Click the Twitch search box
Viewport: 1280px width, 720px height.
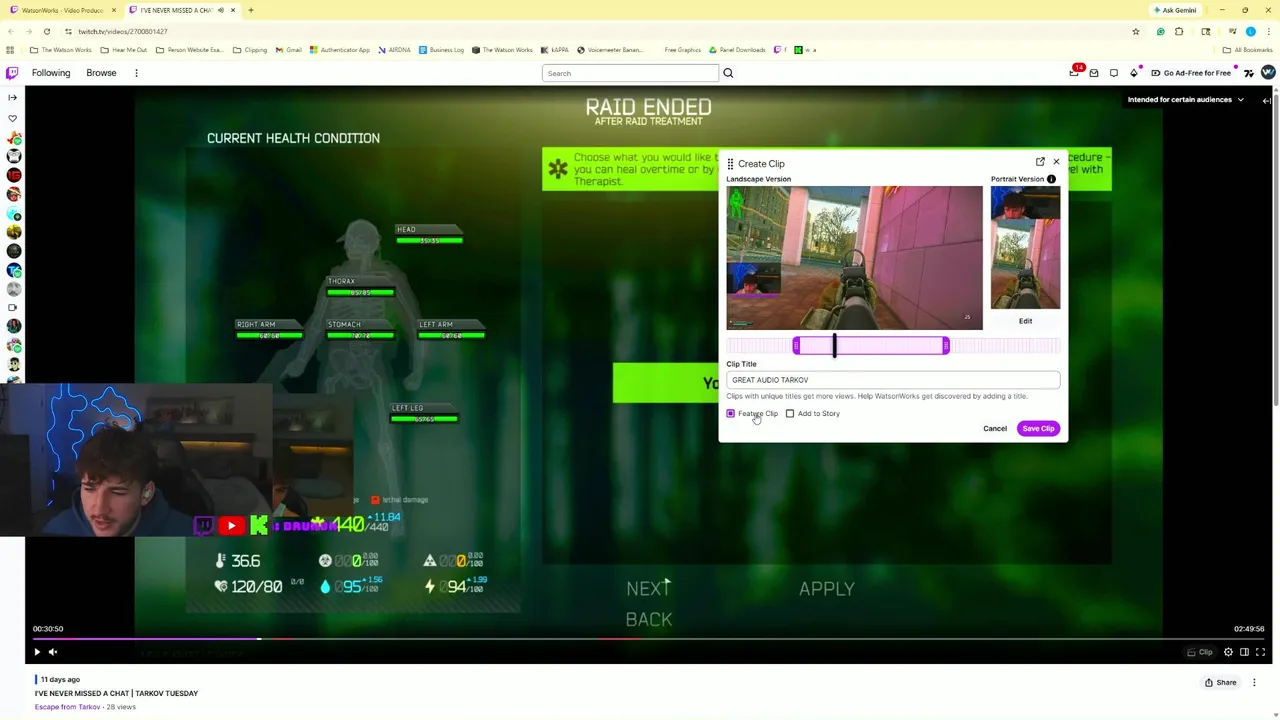tap(630, 73)
